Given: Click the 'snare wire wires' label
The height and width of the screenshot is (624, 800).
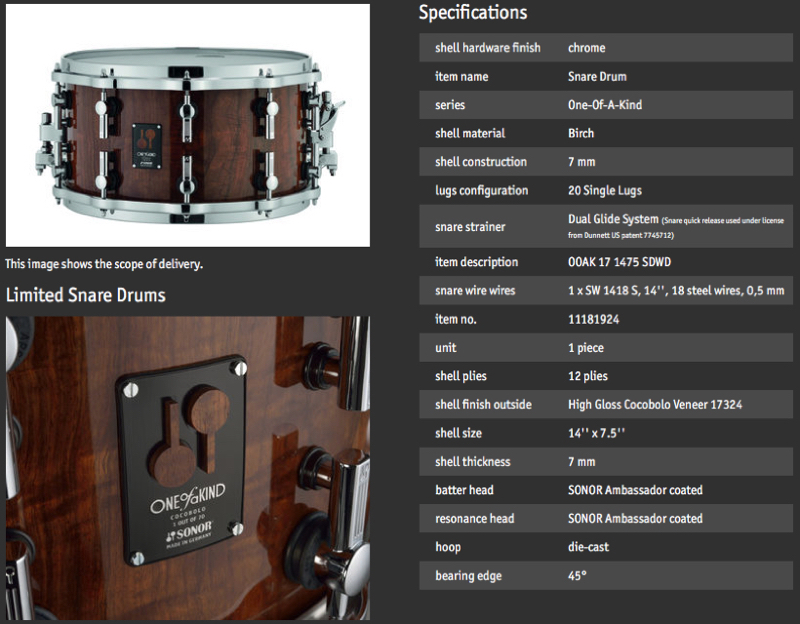Looking at the screenshot, I should [475, 291].
